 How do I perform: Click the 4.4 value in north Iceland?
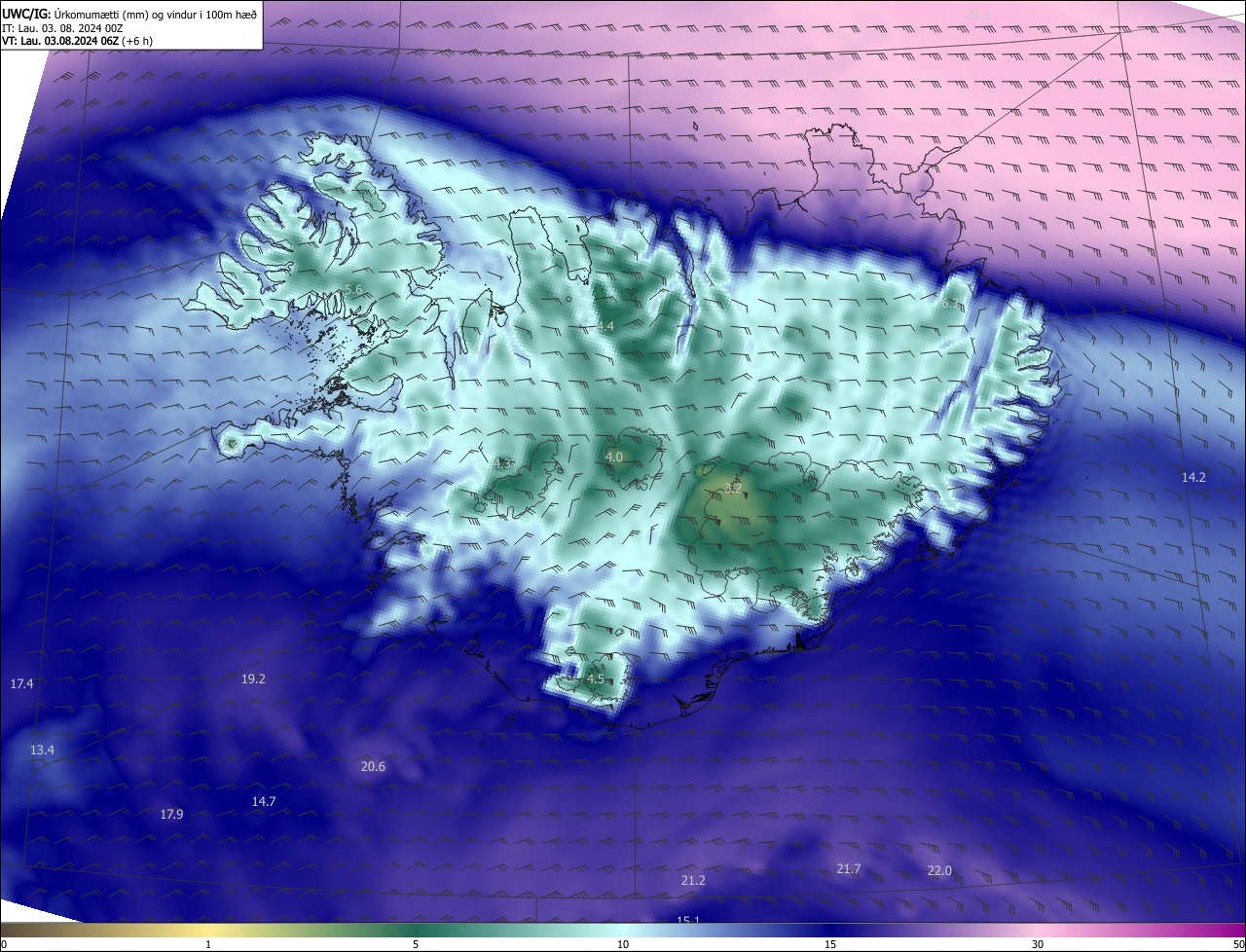click(x=605, y=326)
